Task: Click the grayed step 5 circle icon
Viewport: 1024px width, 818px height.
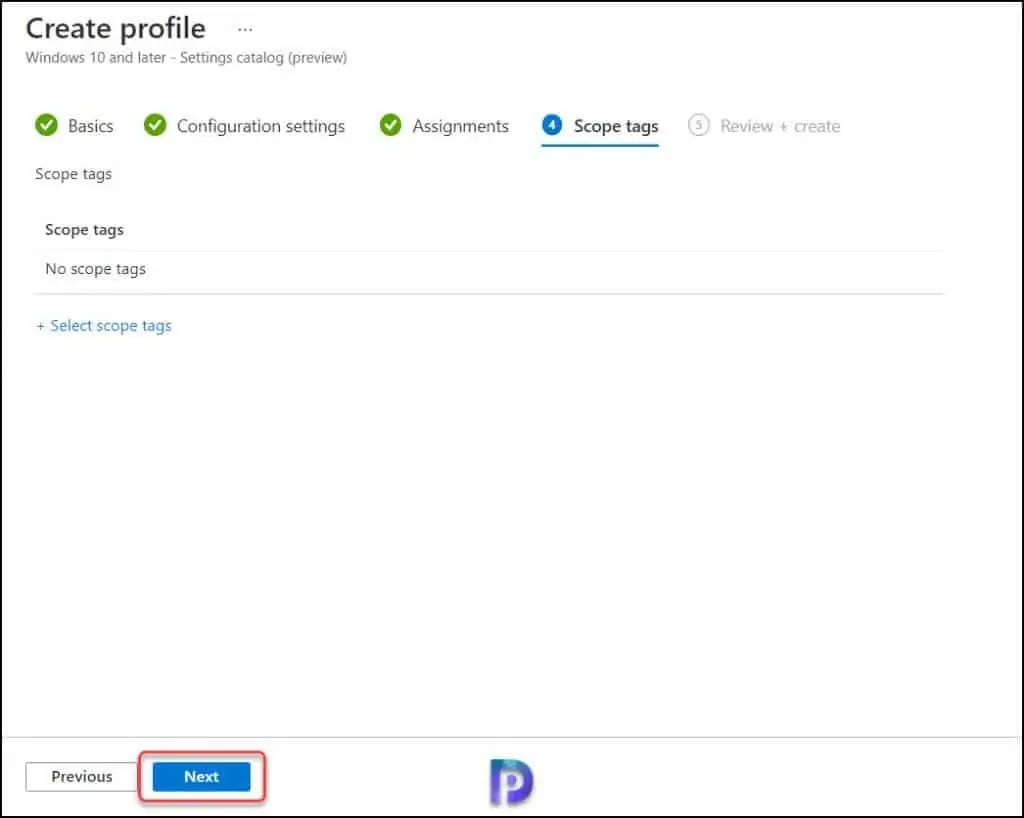Action: (x=699, y=125)
